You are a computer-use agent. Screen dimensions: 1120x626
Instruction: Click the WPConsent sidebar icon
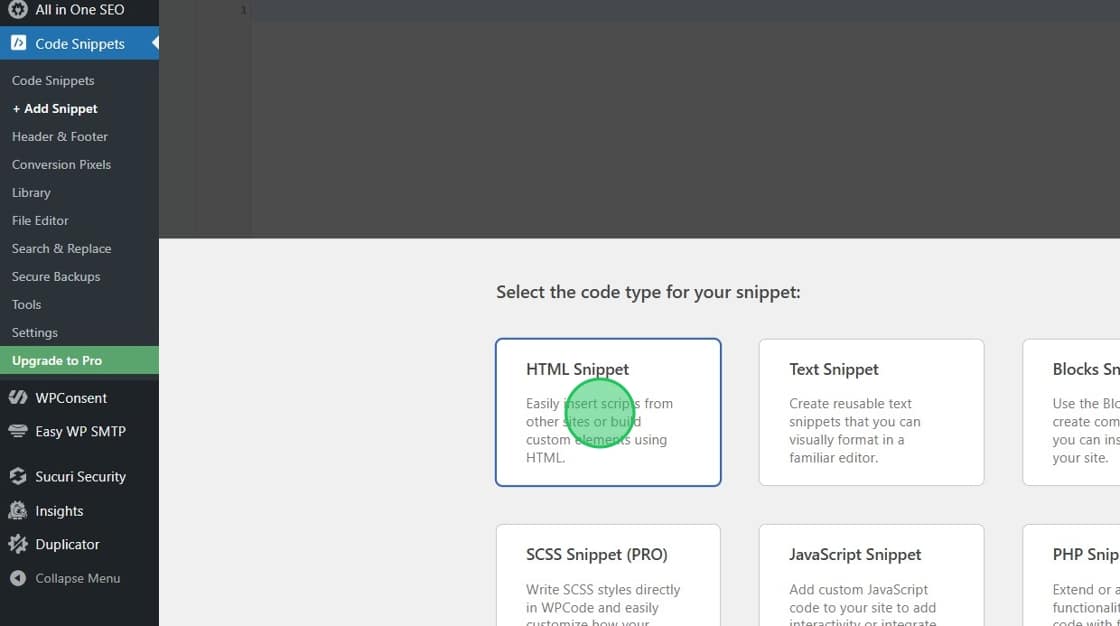coord(18,398)
